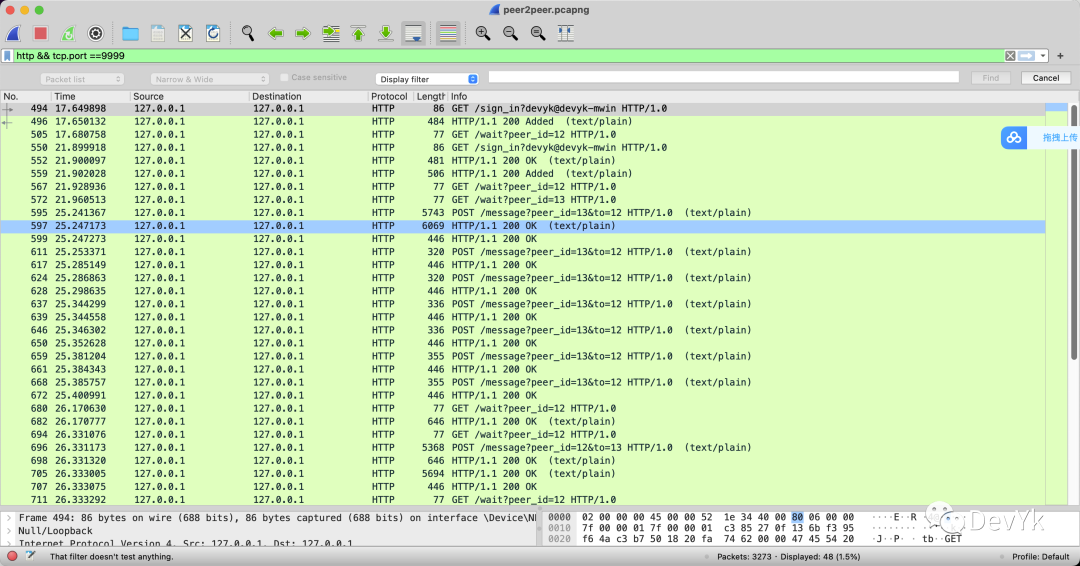Image resolution: width=1080 pixels, height=566 pixels.
Task: Sort by the Time column header
Action: (90, 96)
